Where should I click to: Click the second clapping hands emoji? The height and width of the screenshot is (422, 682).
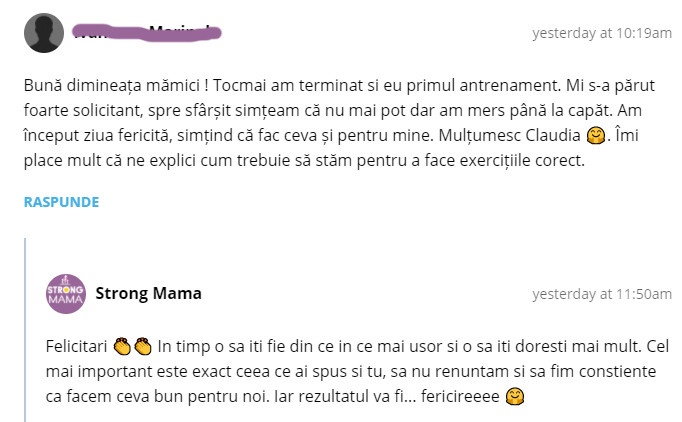tap(142, 346)
